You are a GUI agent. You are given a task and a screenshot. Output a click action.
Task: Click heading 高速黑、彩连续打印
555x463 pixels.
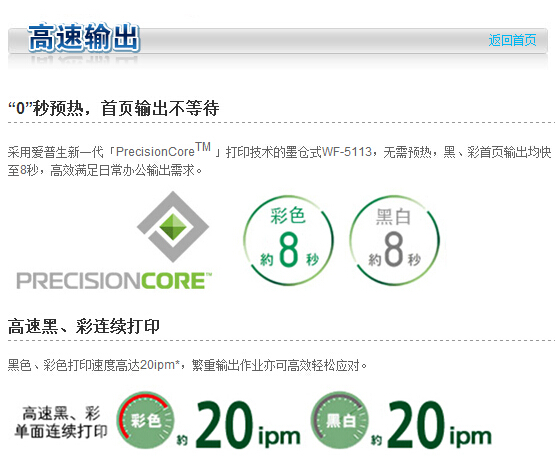tap(84, 326)
